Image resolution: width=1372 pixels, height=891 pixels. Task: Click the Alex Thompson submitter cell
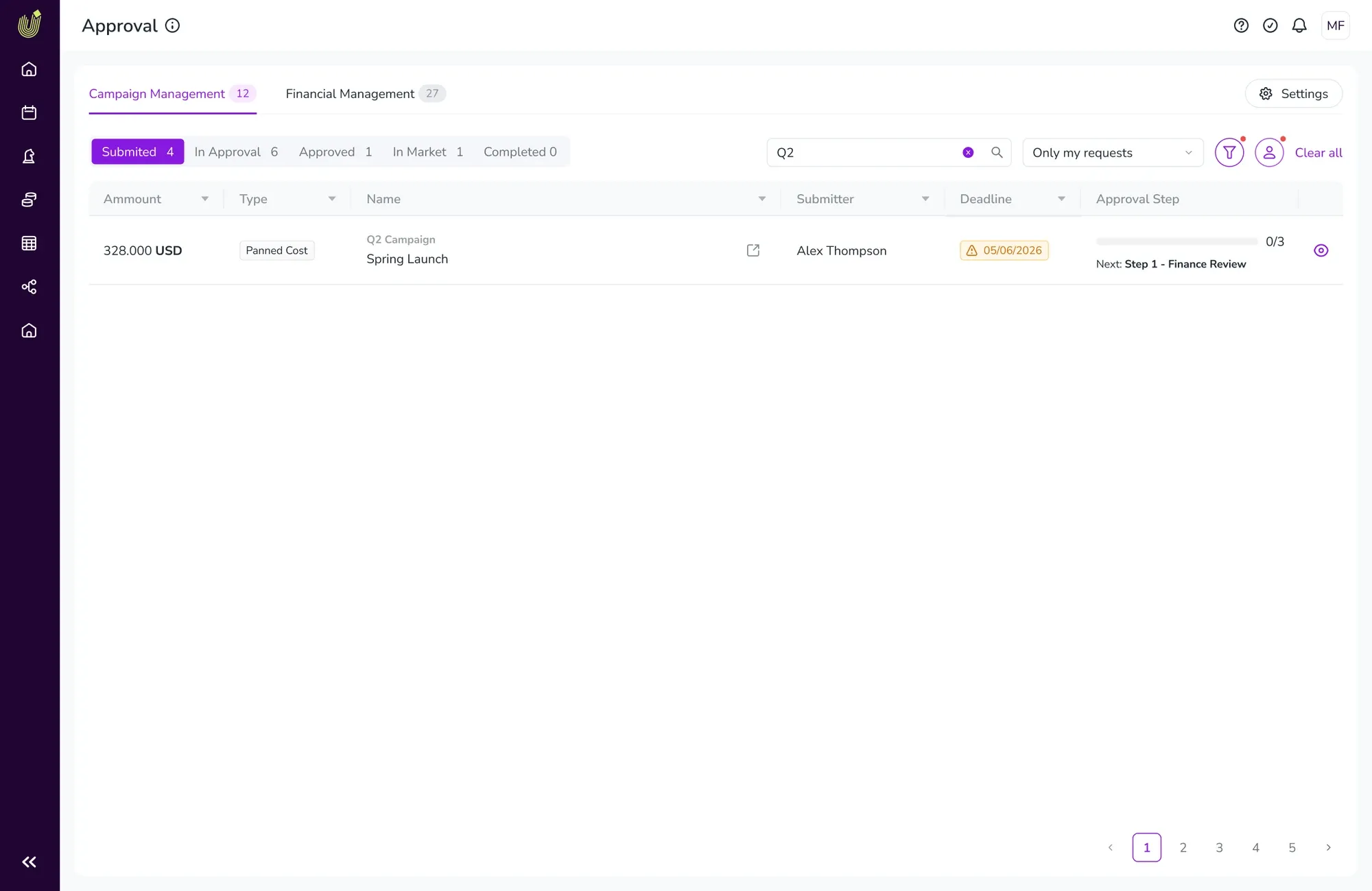click(x=841, y=250)
